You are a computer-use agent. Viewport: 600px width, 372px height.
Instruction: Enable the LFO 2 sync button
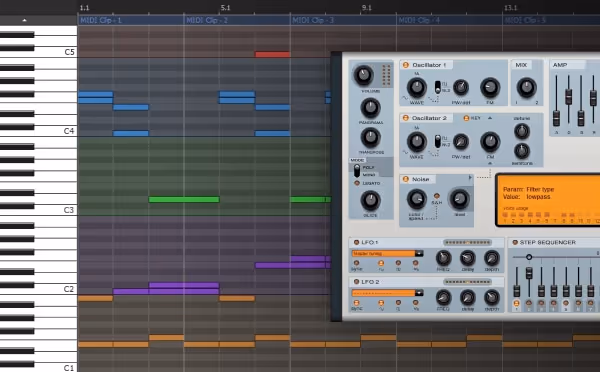[x=357, y=302]
